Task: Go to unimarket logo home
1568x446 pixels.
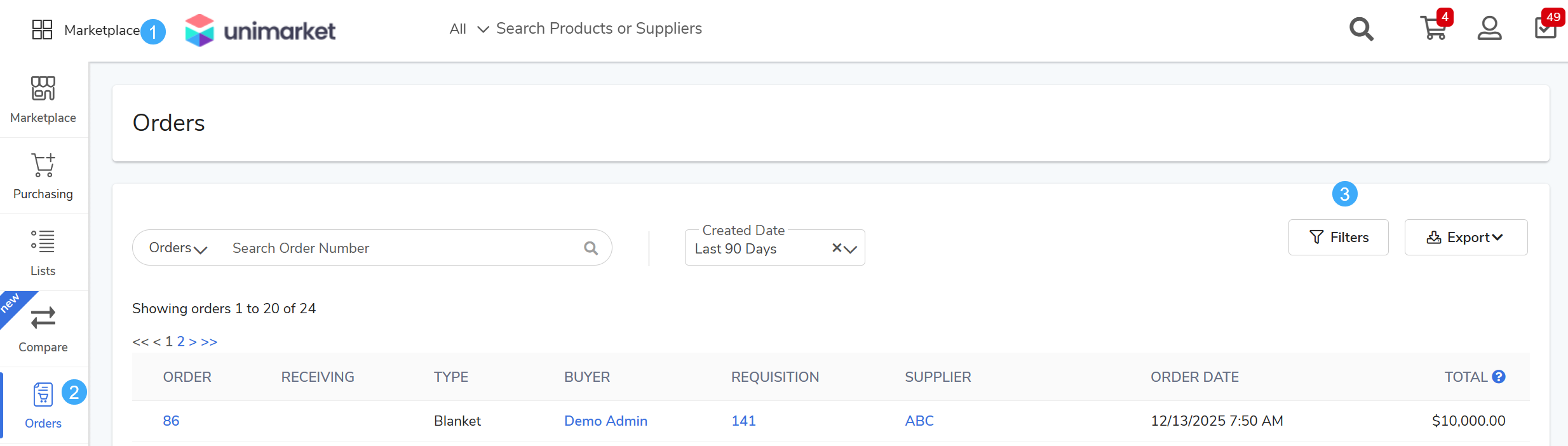Action: pyautogui.click(x=260, y=30)
